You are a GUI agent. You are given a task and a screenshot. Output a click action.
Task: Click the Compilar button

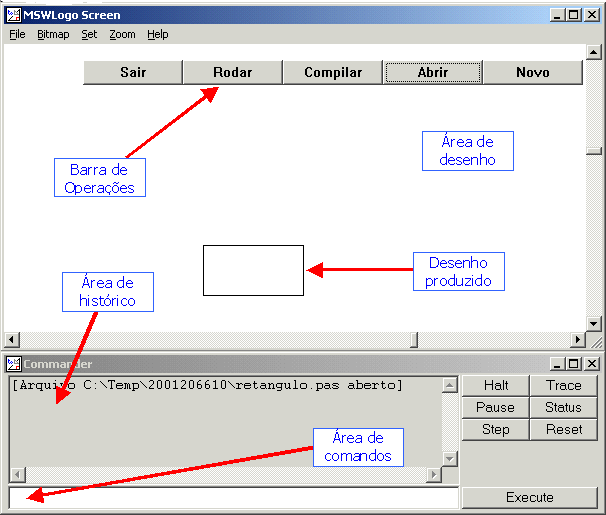point(333,72)
